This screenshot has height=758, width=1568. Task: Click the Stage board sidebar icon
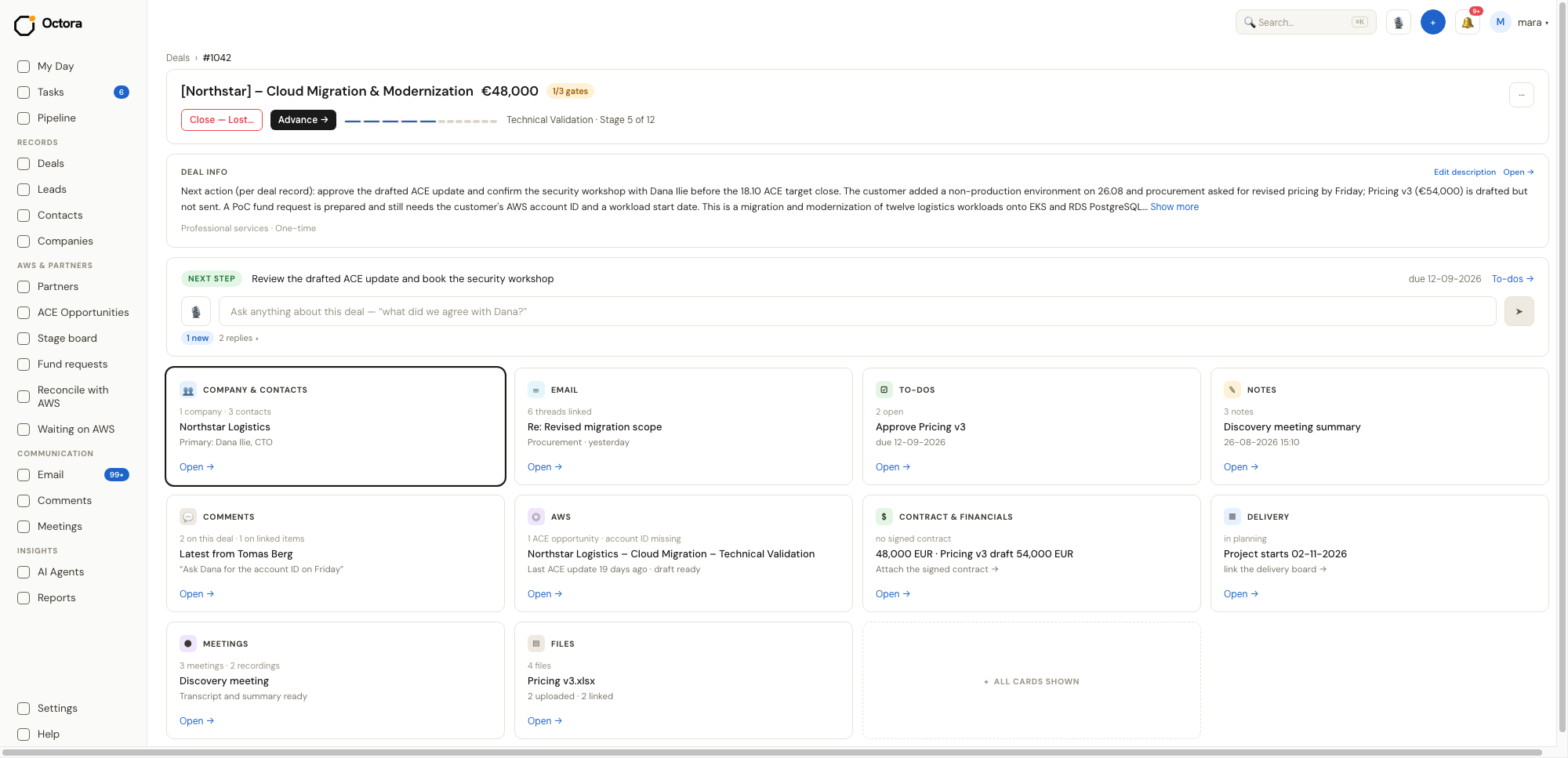pyautogui.click(x=24, y=339)
